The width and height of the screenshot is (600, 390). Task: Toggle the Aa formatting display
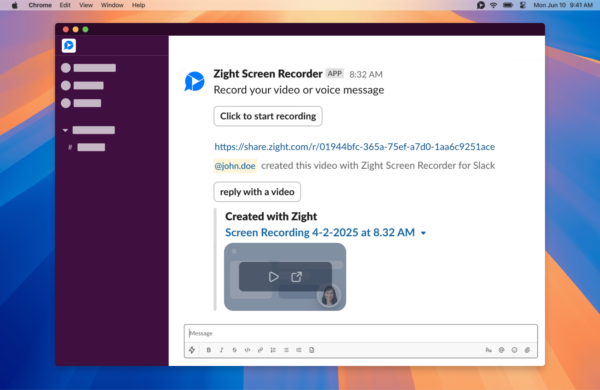tap(489, 350)
